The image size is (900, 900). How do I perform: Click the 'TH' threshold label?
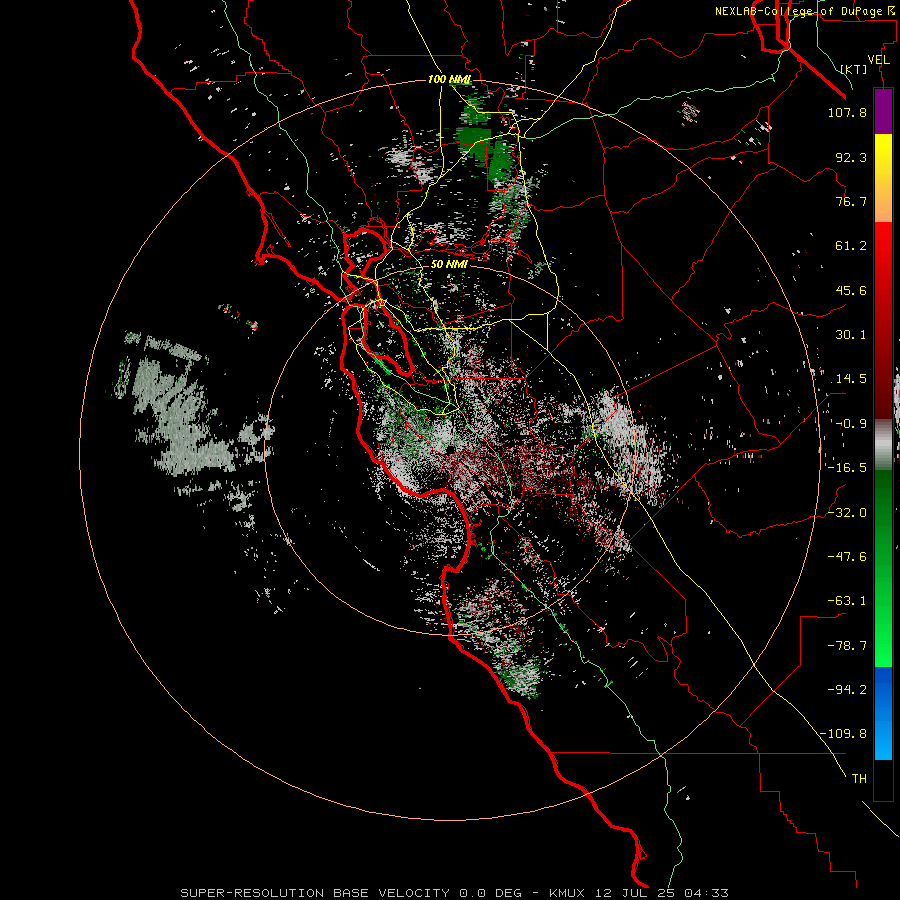click(859, 779)
